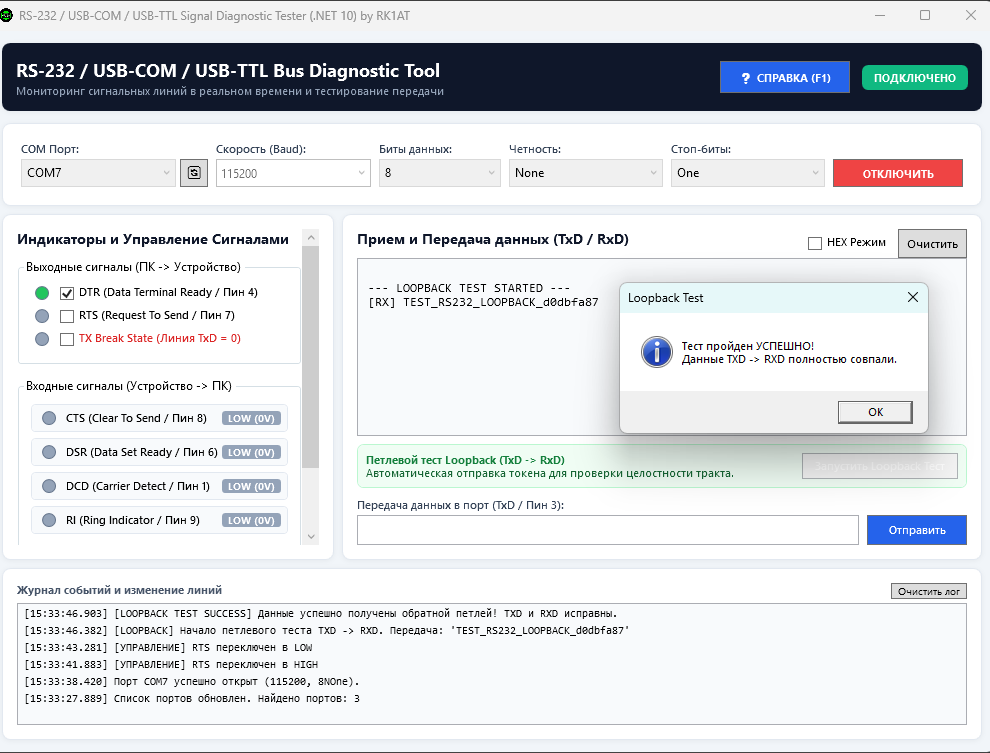990x753 pixels.
Task: Click the signals panel scrollbar thumb
Action: point(311,357)
